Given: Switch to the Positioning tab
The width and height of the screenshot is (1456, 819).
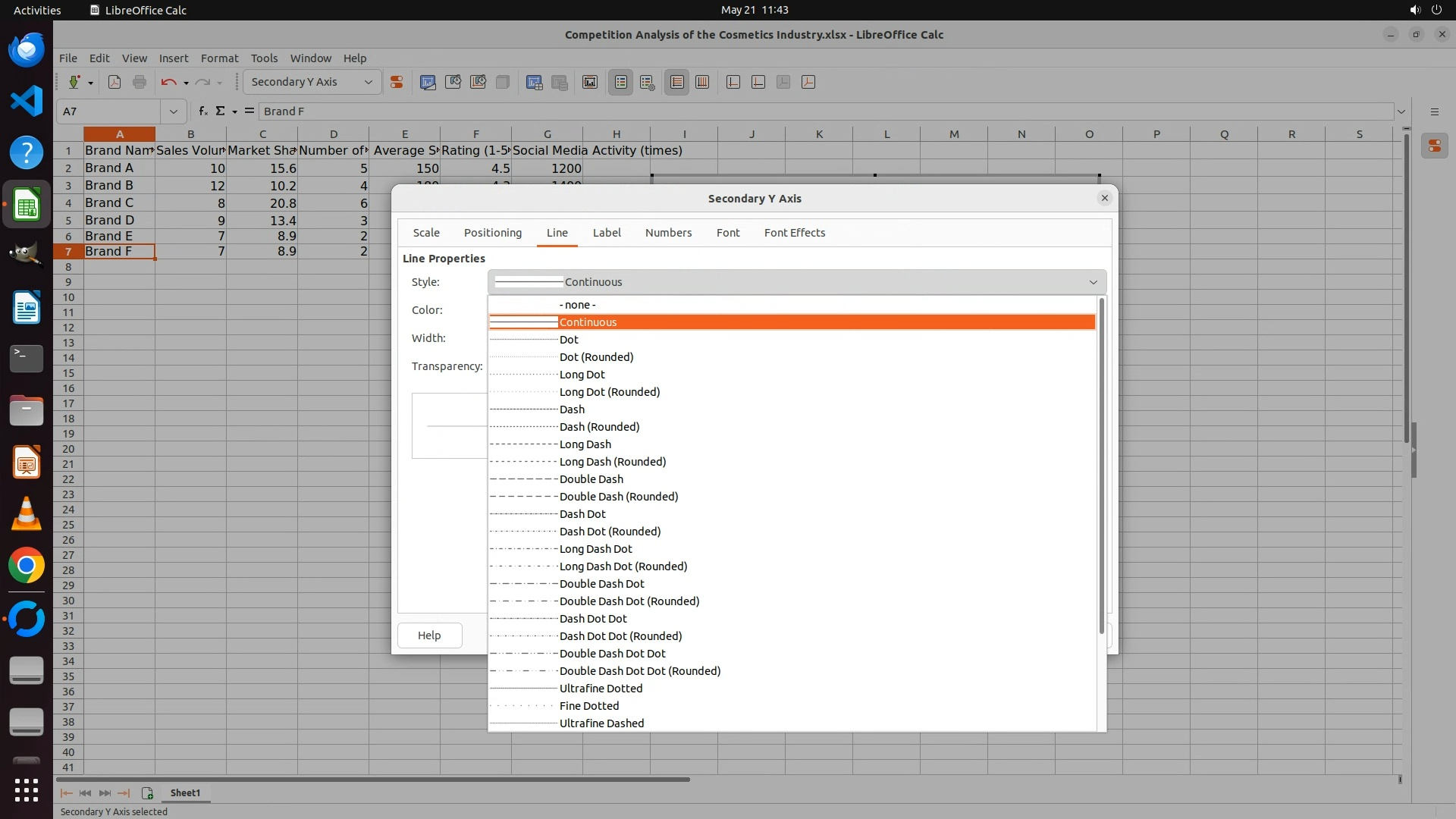Looking at the screenshot, I should tap(492, 233).
